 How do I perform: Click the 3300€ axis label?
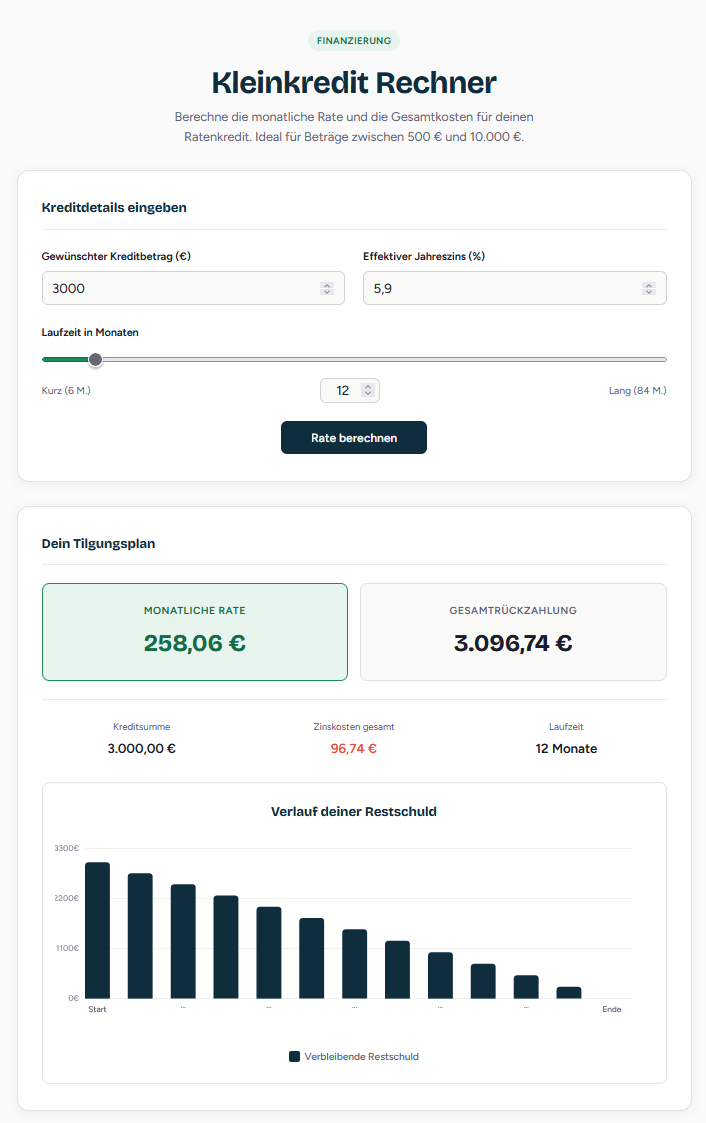pos(67,848)
